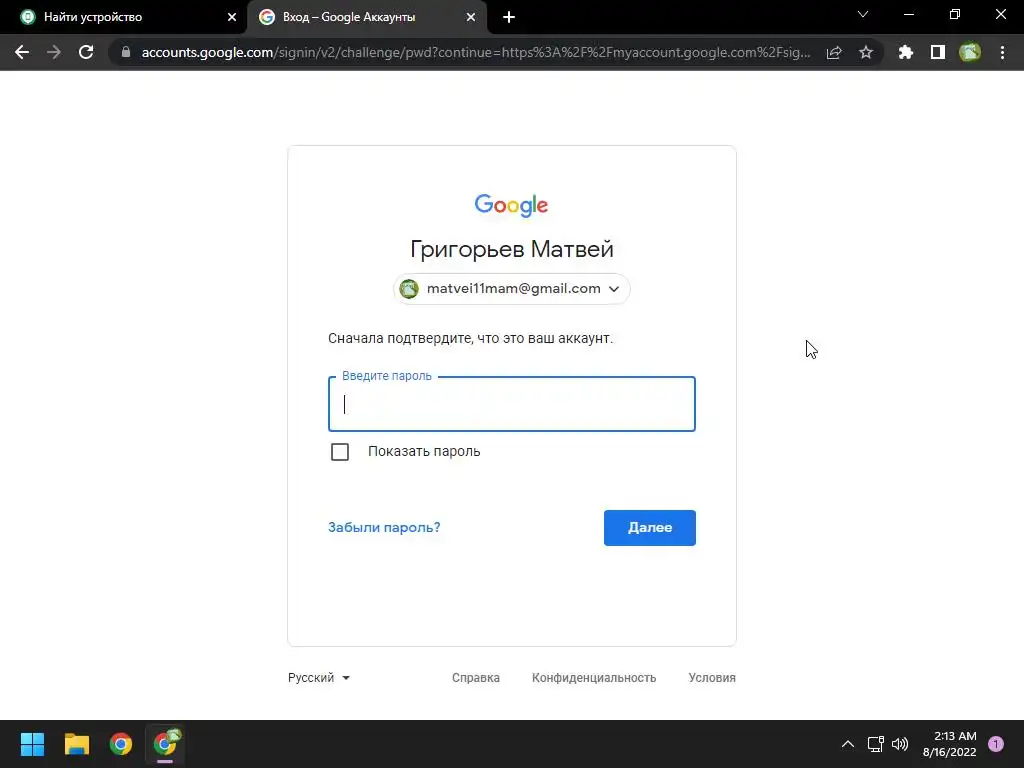Open the Условия link
This screenshot has height=768, width=1024.
pos(712,678)
